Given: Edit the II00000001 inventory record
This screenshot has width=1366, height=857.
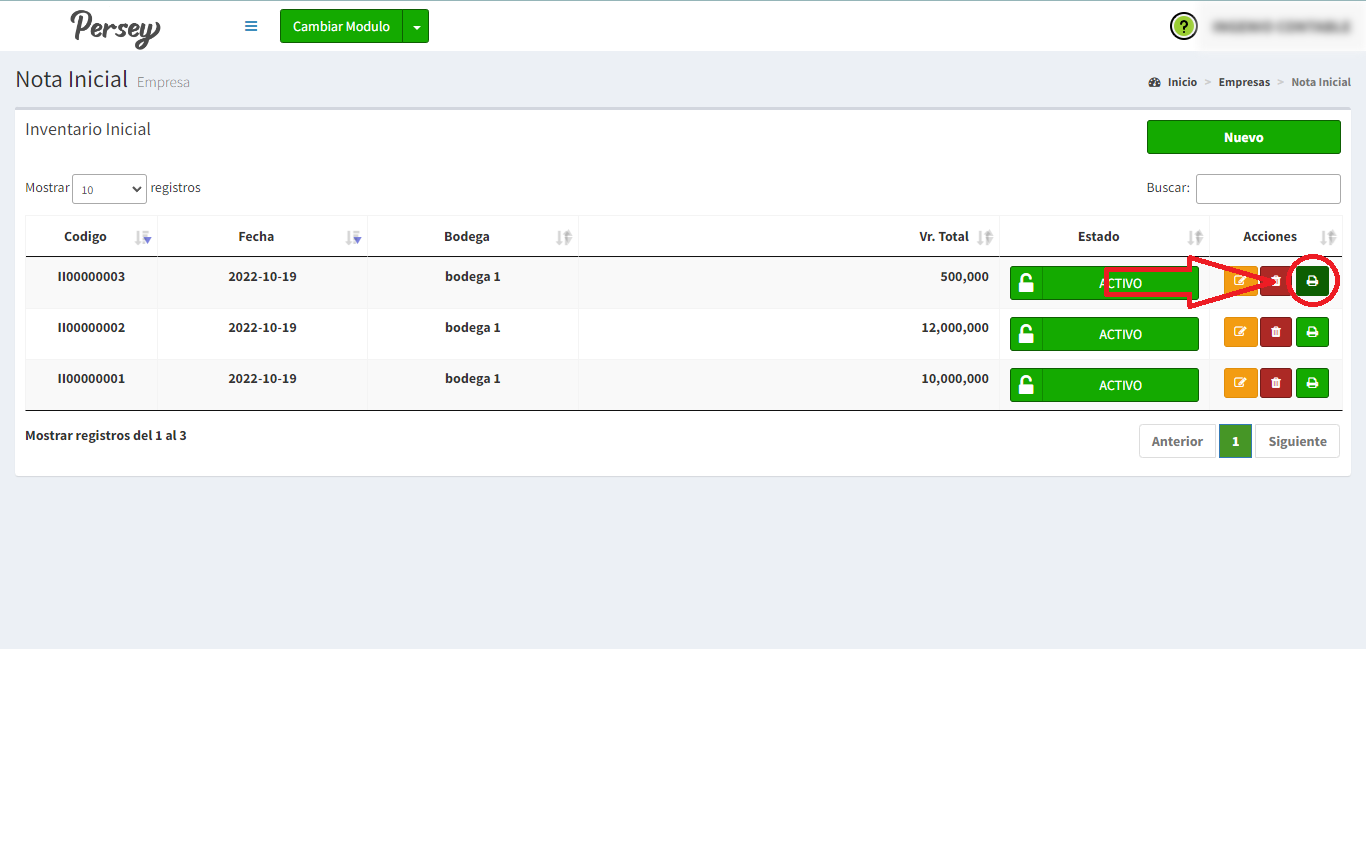Looking at the screenshot, I should (x=1240, y=383).
